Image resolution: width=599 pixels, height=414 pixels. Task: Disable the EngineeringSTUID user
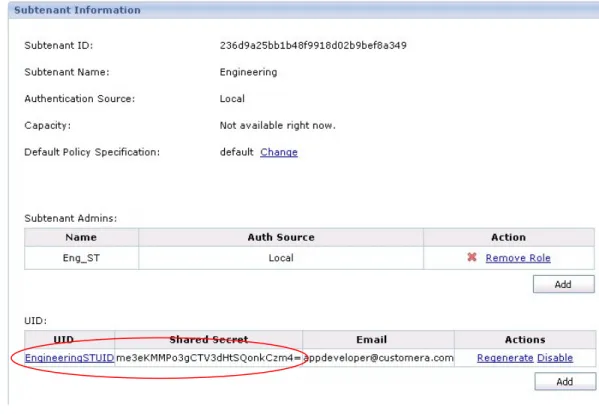pyautogui.click(x=555, y=358)
